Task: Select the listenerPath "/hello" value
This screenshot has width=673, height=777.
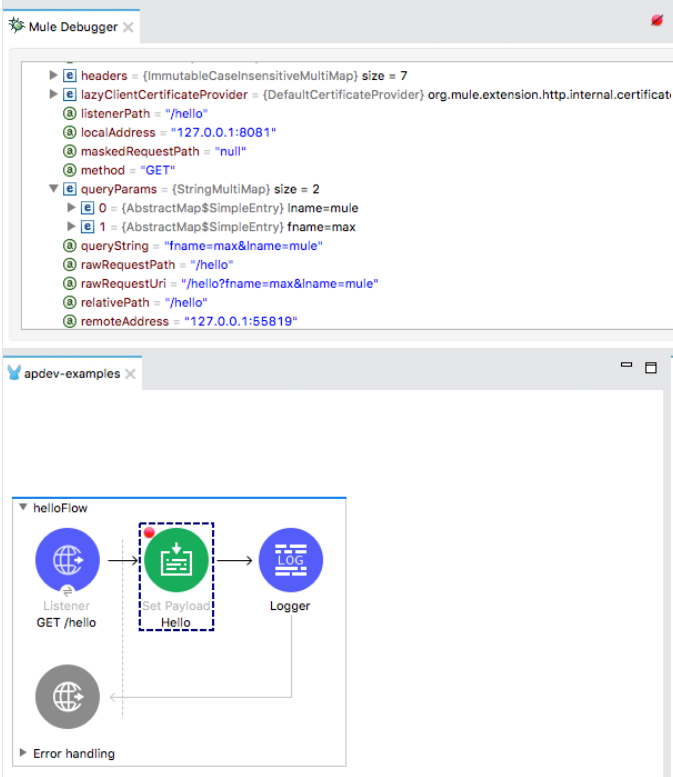Action: click(x=186, y=113)
